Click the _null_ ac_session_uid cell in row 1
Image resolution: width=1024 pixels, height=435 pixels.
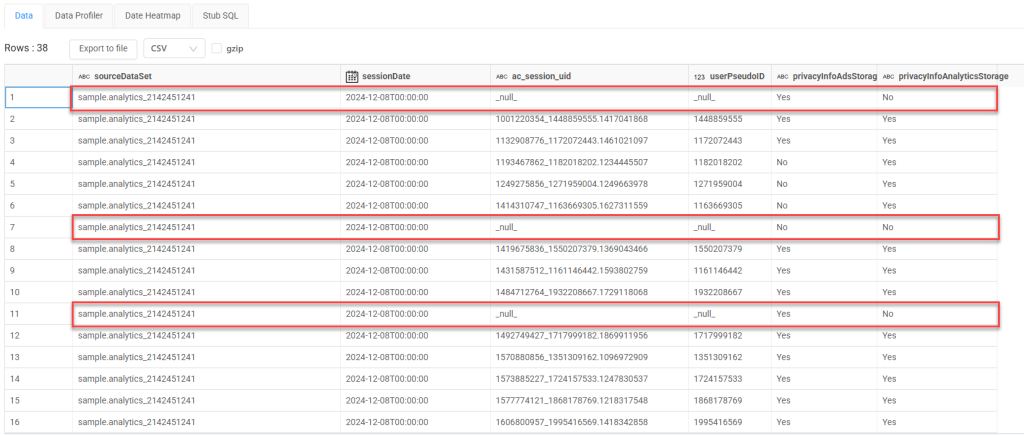pyautogui.click(x=589, y=98)
